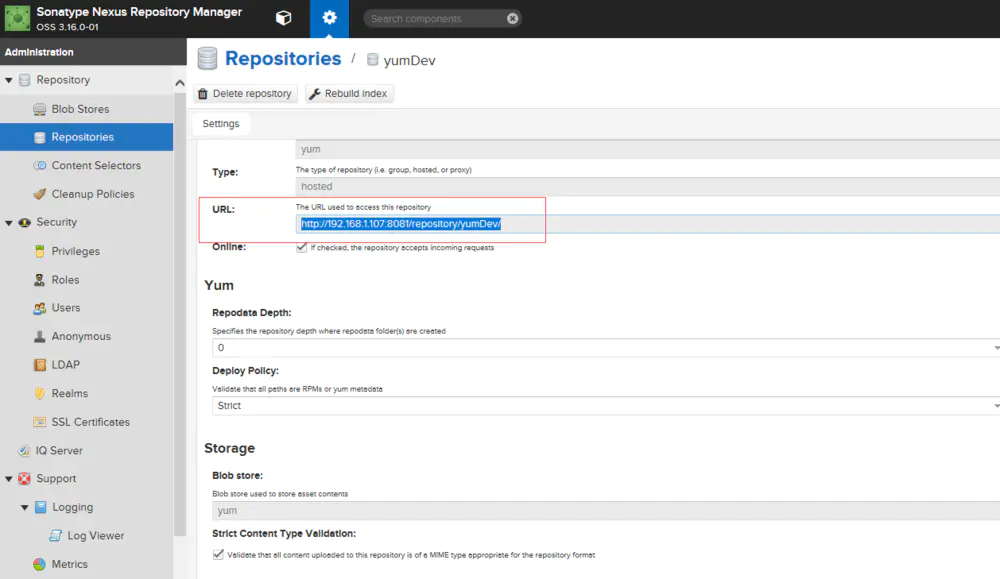Click the Anonymous user icon
The height and width of the screenshot is (579, 1000).
pyautogui.click(x=40, y=336)
